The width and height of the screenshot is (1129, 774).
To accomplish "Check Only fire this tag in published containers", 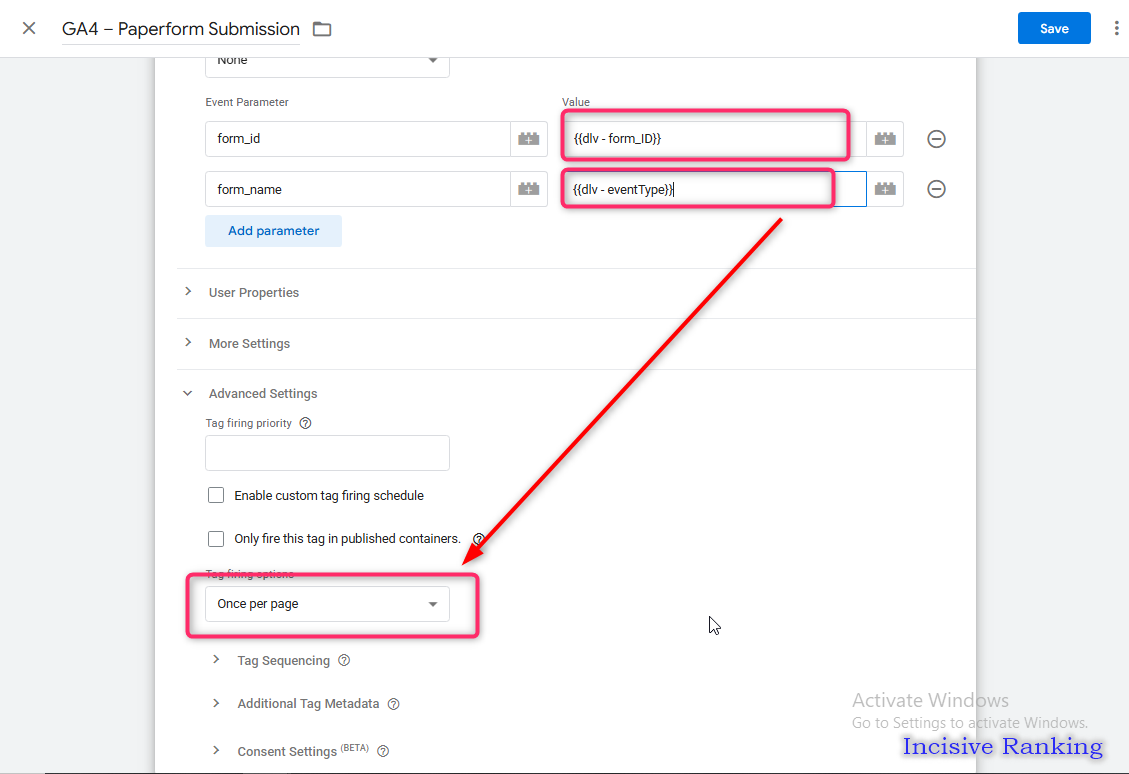I will pyautogui.click(x=216, y=539).
